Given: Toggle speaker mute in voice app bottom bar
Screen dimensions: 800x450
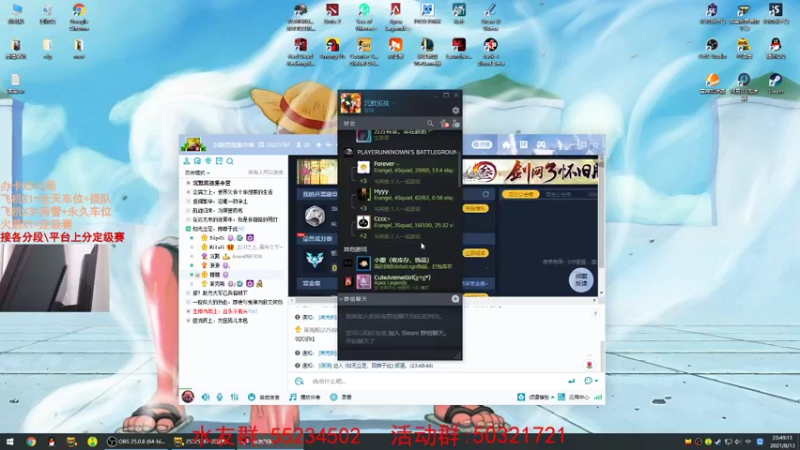Looking at the screenshot, I should [205, 397].
